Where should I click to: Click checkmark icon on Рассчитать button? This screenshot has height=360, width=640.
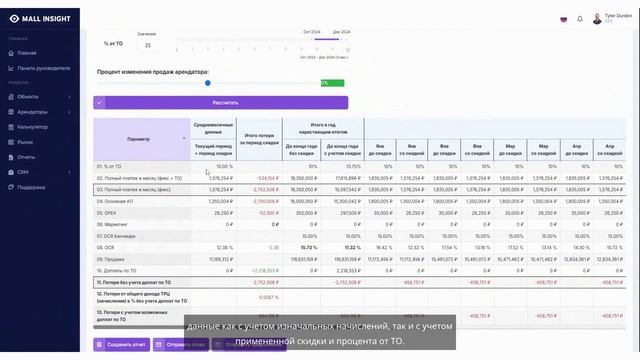pyautogui.click(x=100, y=102)
